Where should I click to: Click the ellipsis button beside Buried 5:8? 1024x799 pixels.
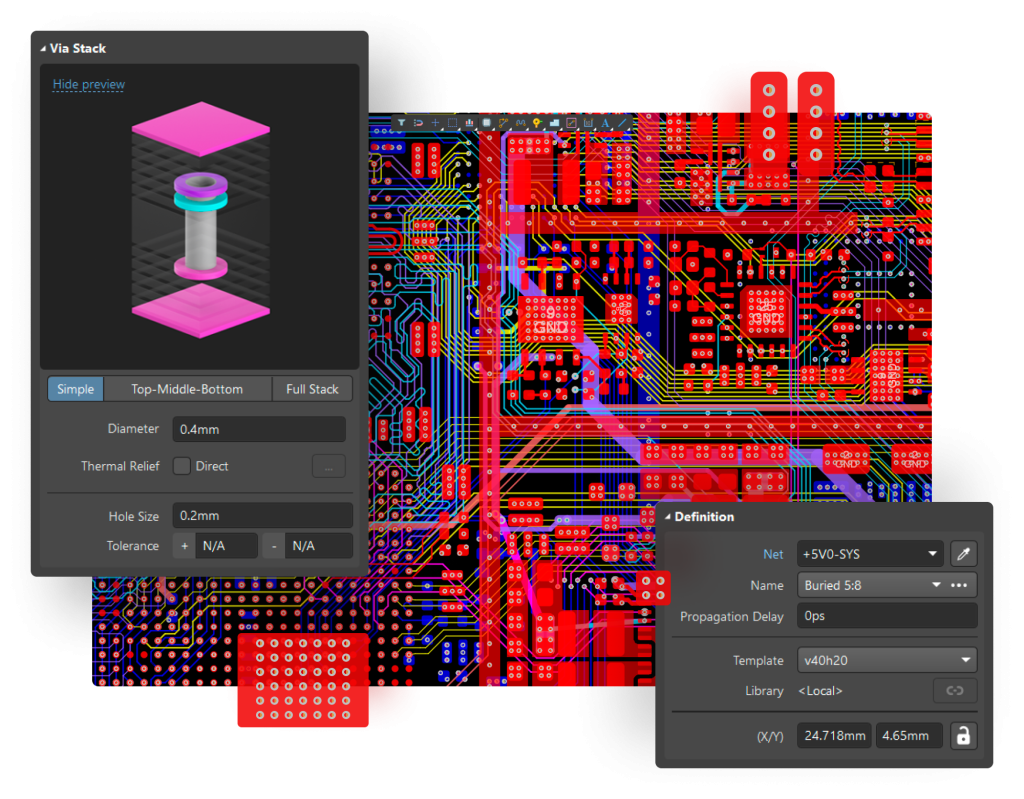point(959,585)
